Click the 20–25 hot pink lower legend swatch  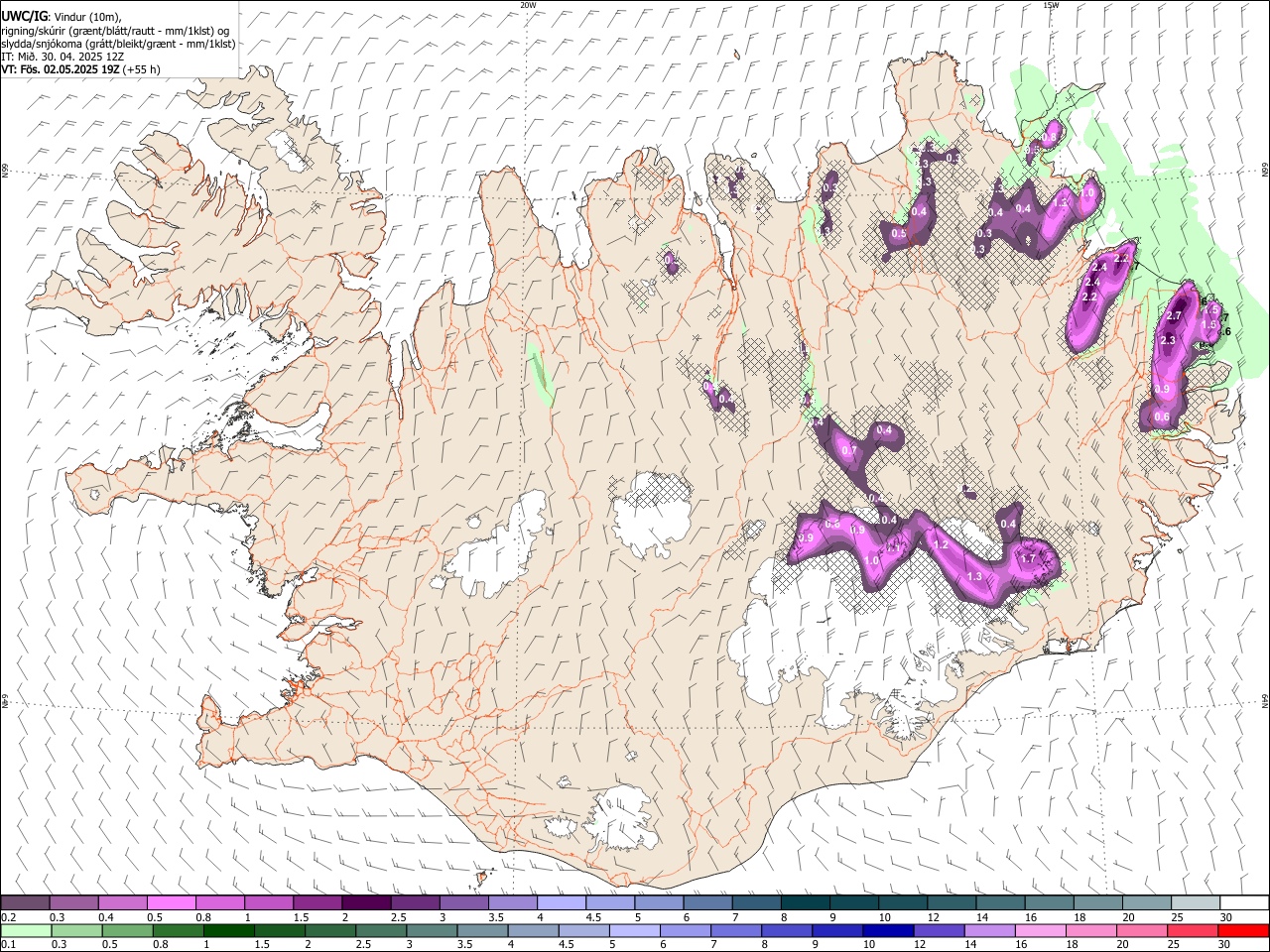pyautogui.click(x=1141, y=930)
